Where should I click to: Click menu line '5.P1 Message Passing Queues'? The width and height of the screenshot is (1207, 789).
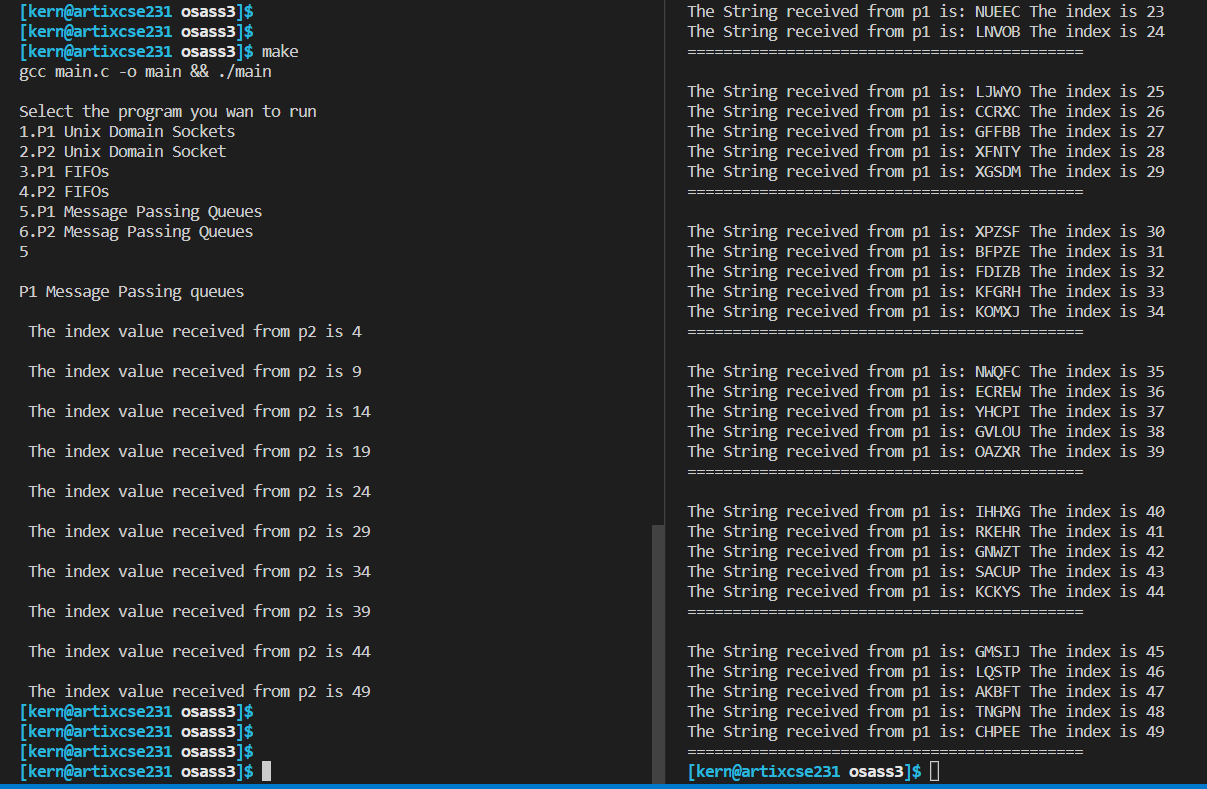pyautogui.click(x=141, y=211)
